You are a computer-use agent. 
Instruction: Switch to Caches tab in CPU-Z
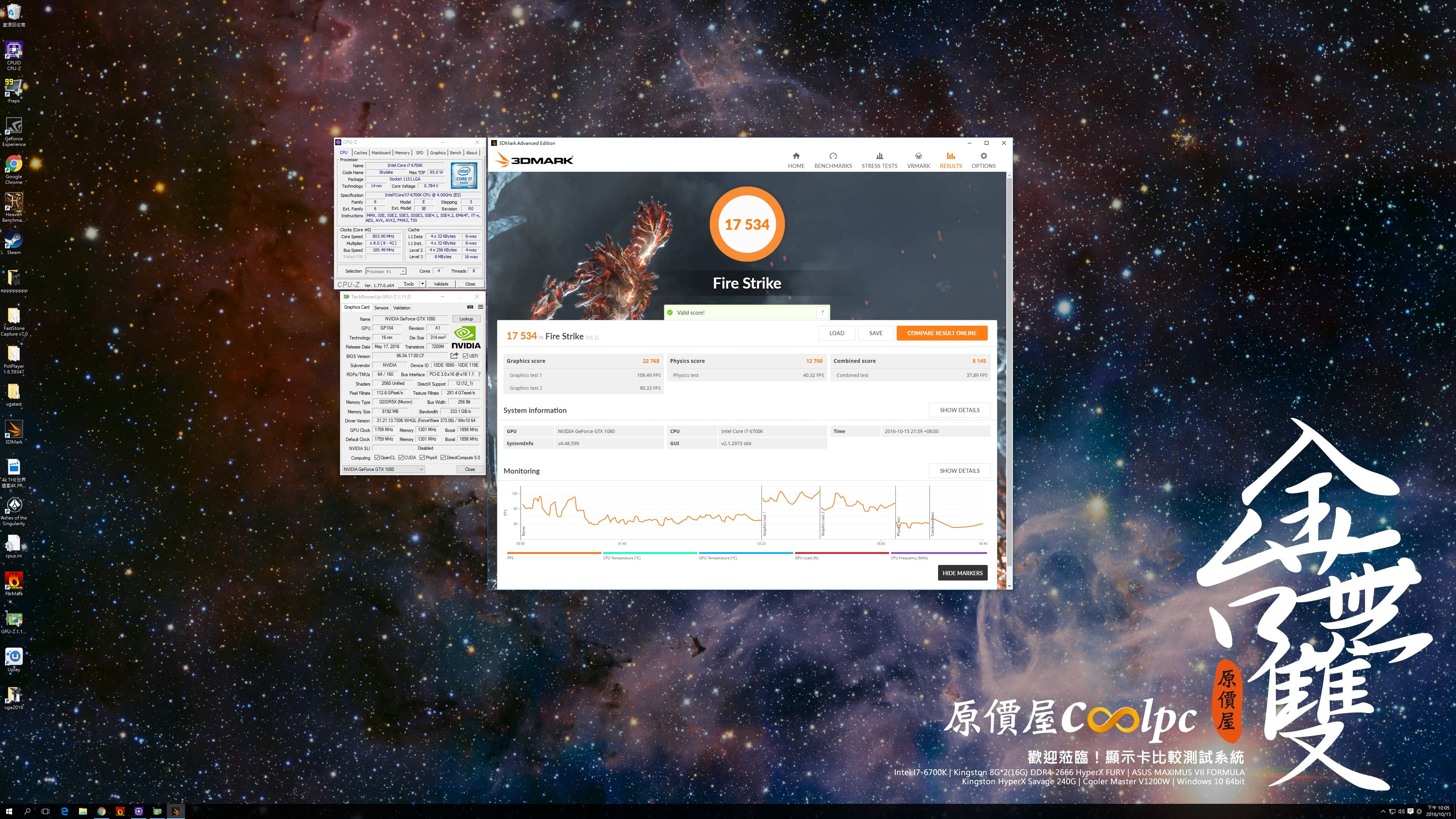coord(360,152)
